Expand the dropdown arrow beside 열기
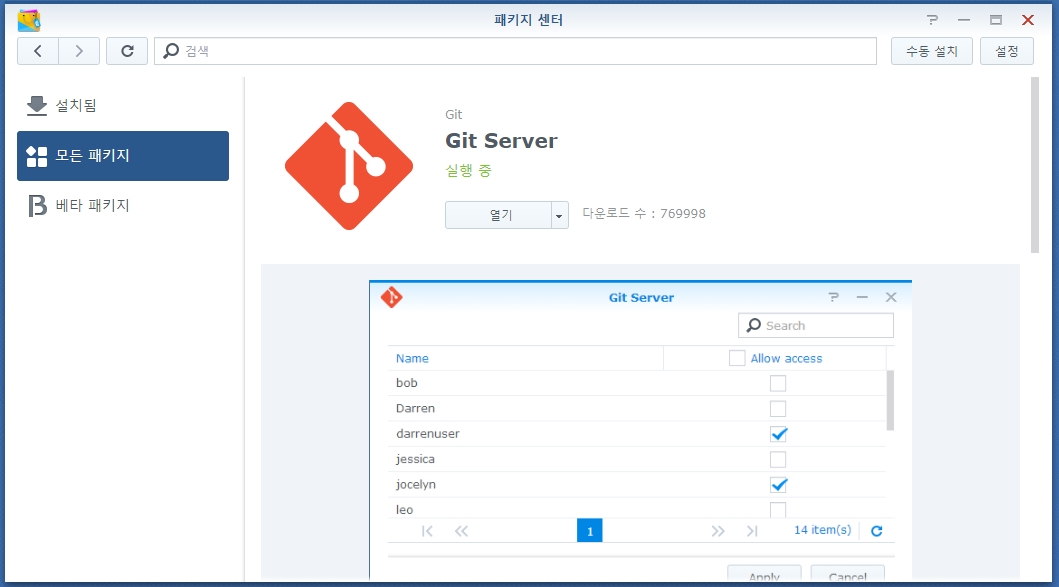The width and height of the screenshot is (1059, 587). 559,215
